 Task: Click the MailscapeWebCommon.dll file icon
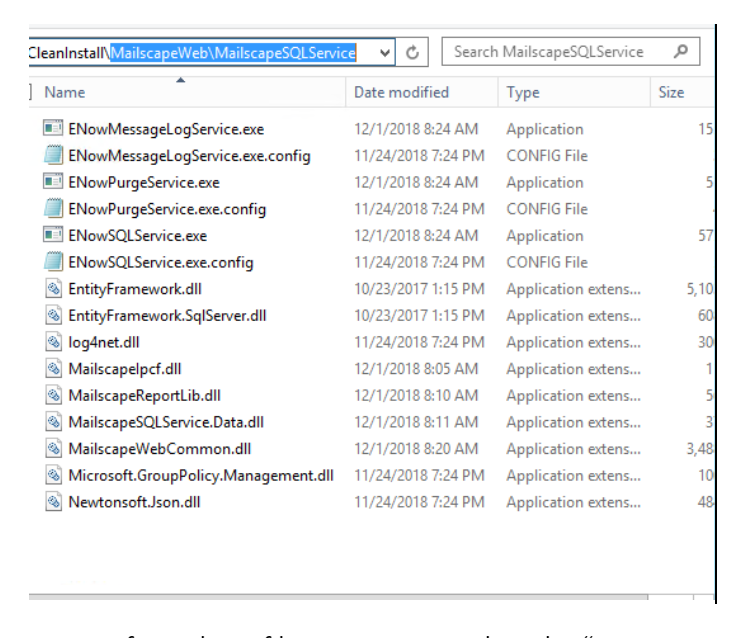pos(53,448)
